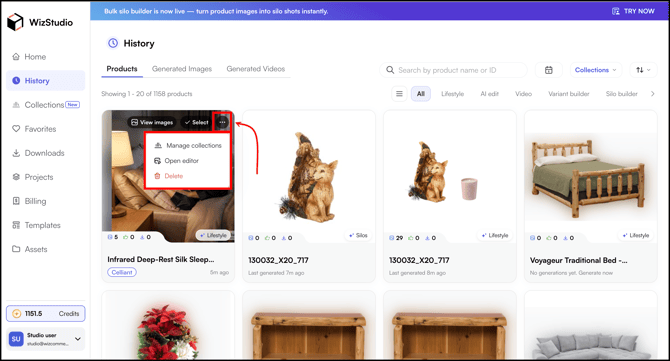Expand the Studio user account menu
670x361 pixels.
(46, 339)
